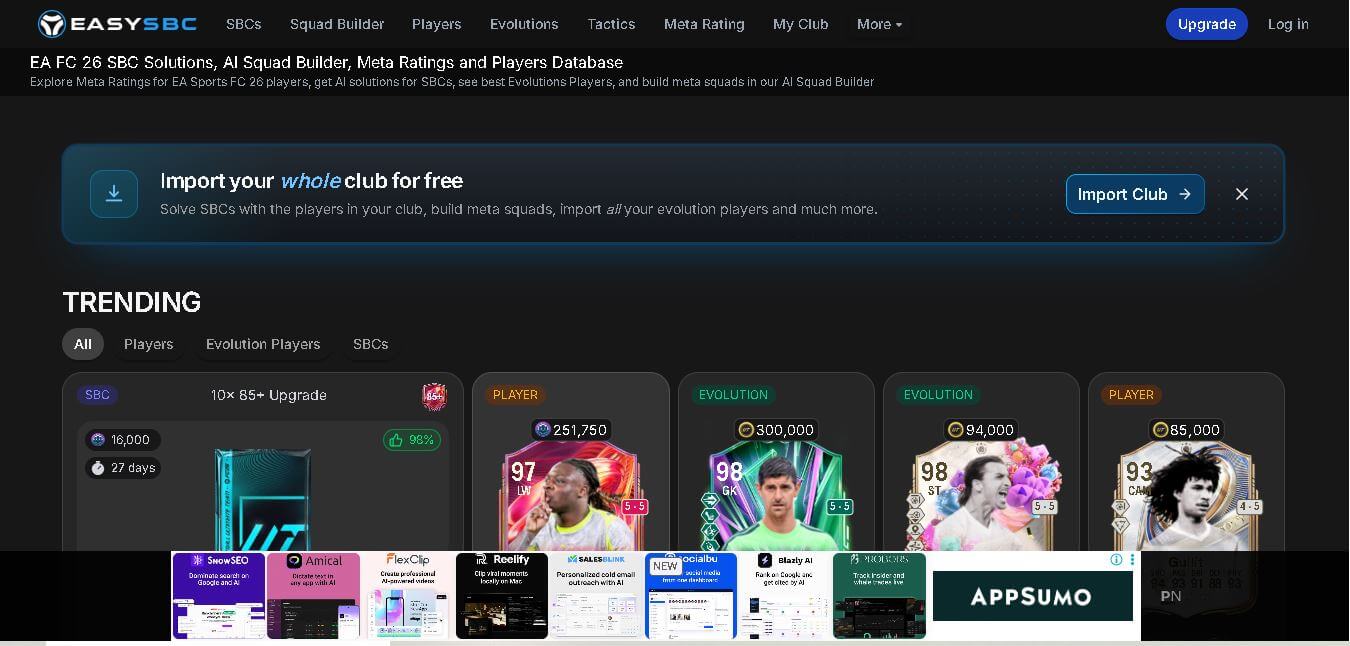Open the 10× 85+ Upgrade SBC title
1350x646 pixels.
click(269, 395)
